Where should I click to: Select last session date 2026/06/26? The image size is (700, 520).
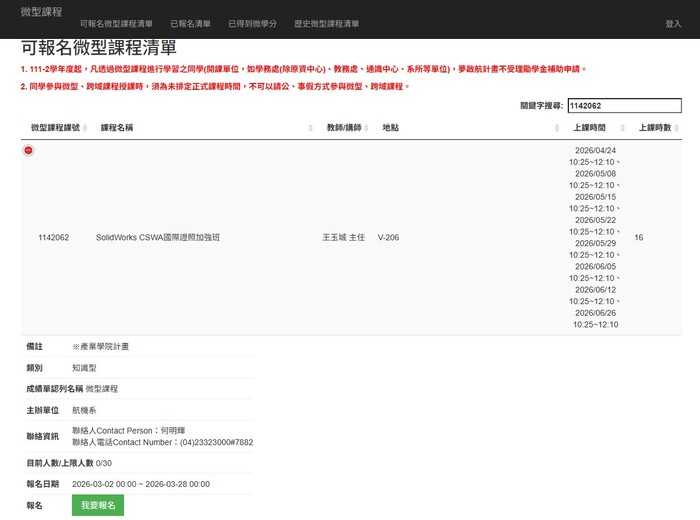point(595,313)
